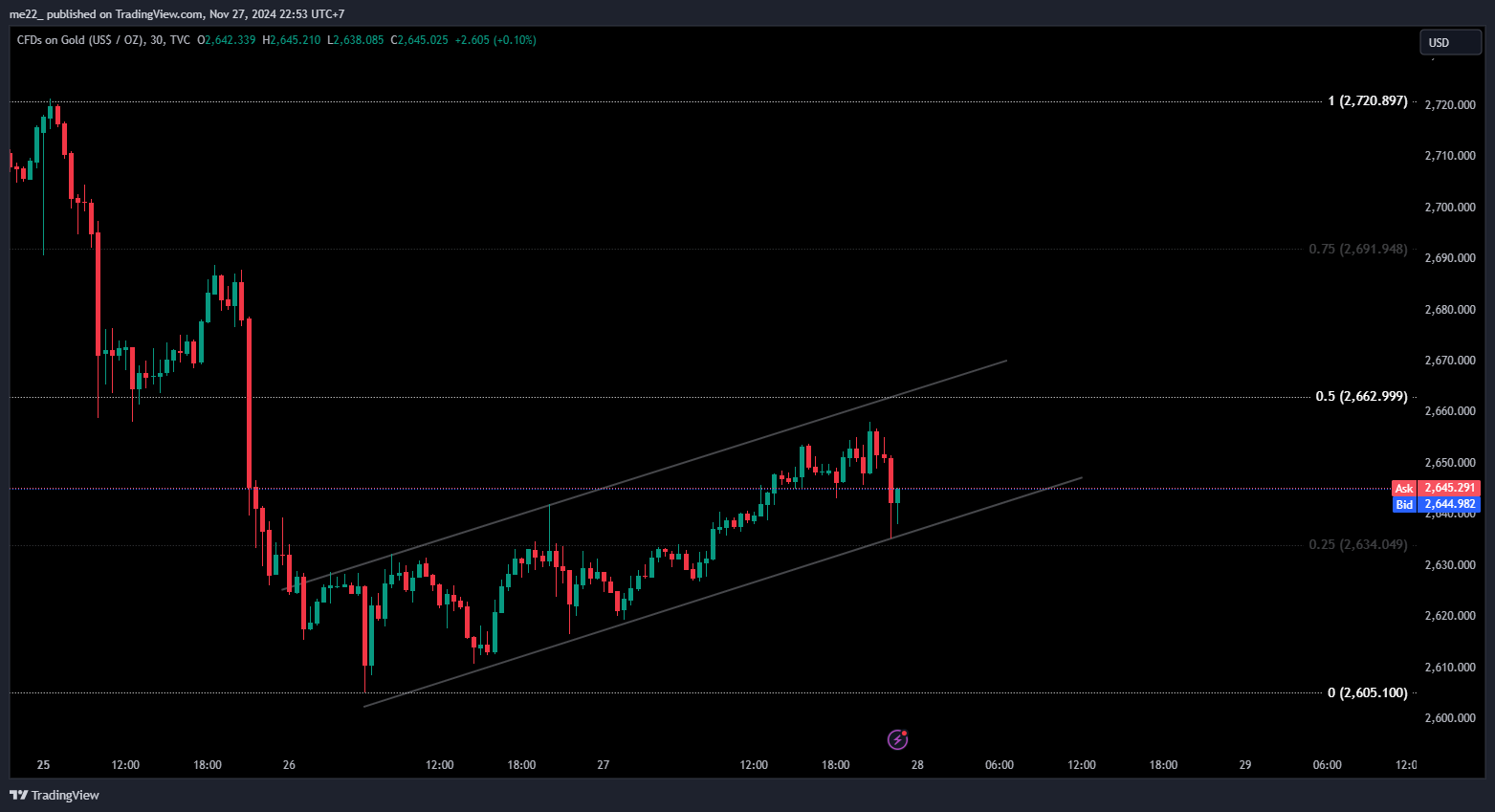Viewport: 1495px width, 812px height.
Task: Click the 2,700.000 price axis label
Action: pyautogui.click(x=1450, y=207)
